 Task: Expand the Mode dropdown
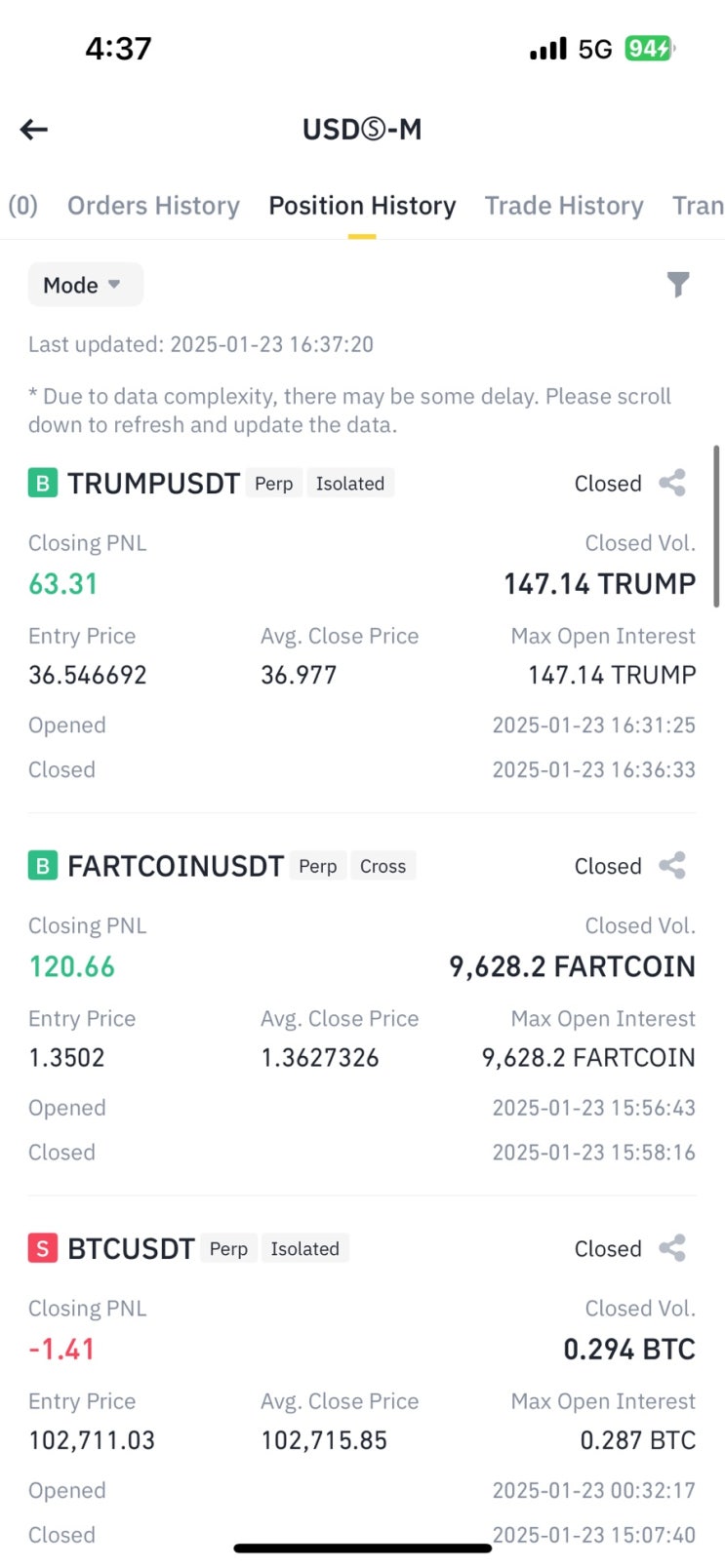point(85,285)
